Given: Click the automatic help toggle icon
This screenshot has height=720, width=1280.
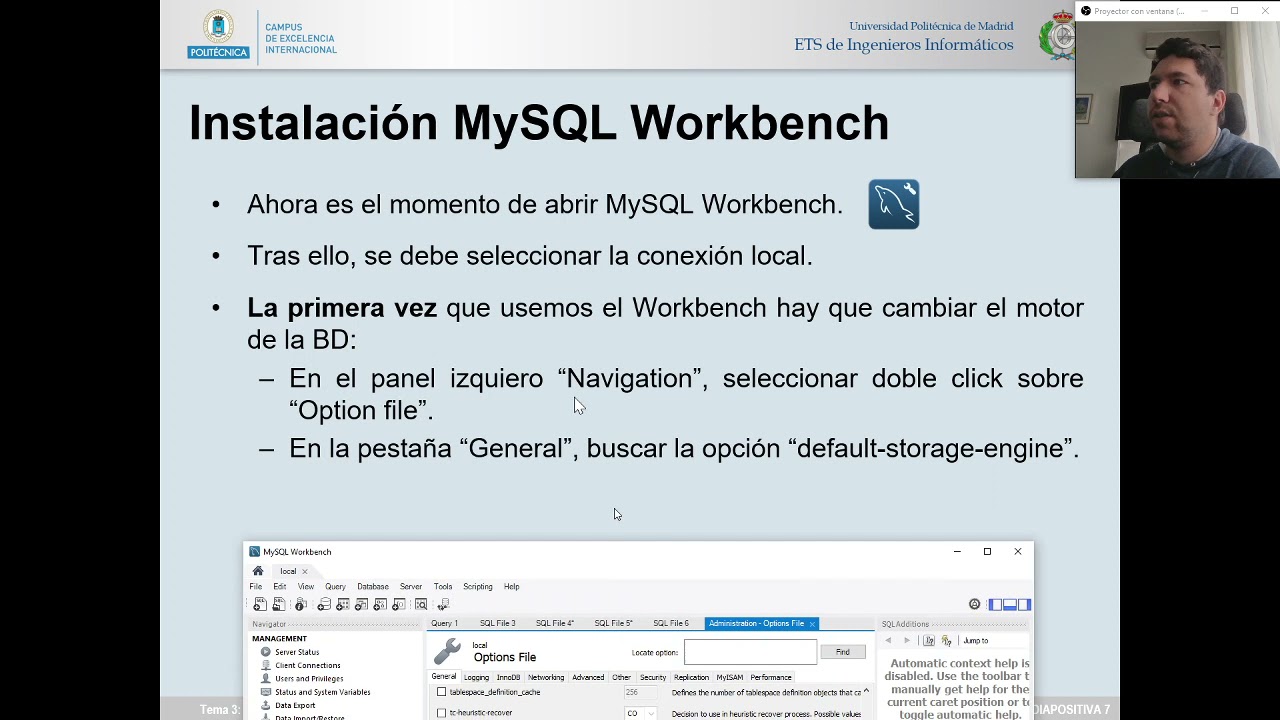Looking at the screenshot, I should [946, 640].
